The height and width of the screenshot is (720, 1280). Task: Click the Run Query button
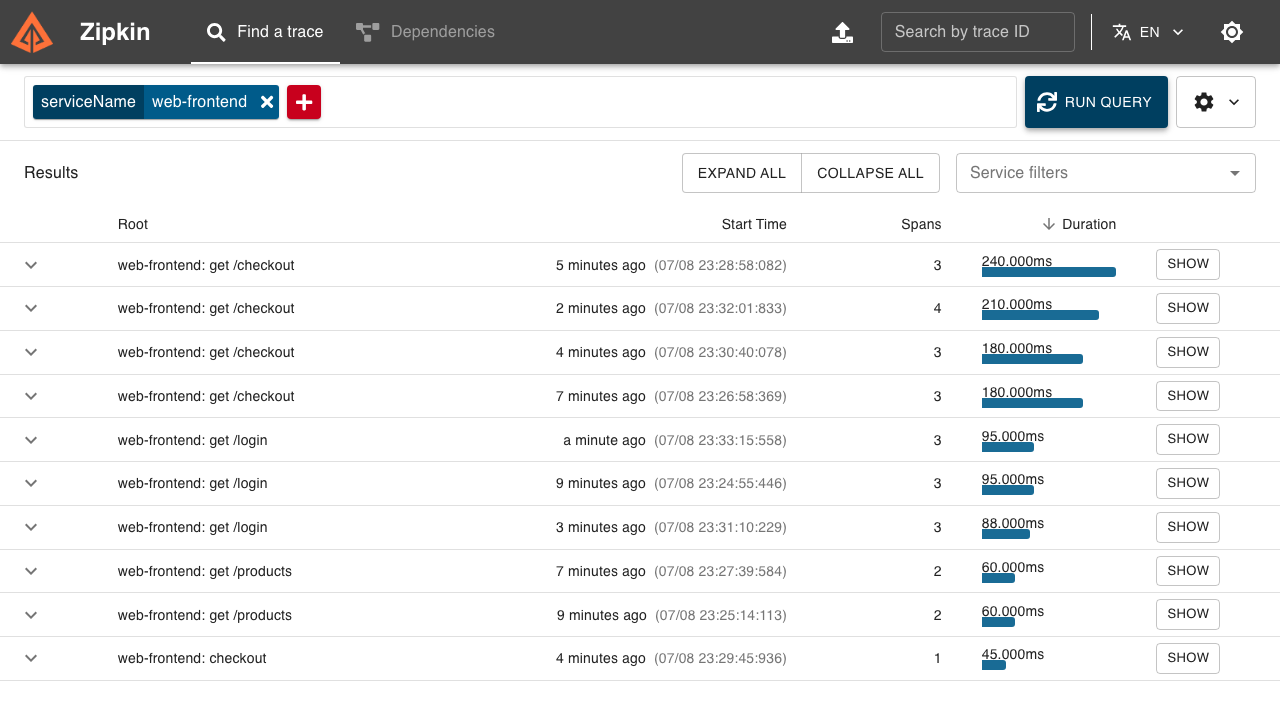[x=1096, y=102]
